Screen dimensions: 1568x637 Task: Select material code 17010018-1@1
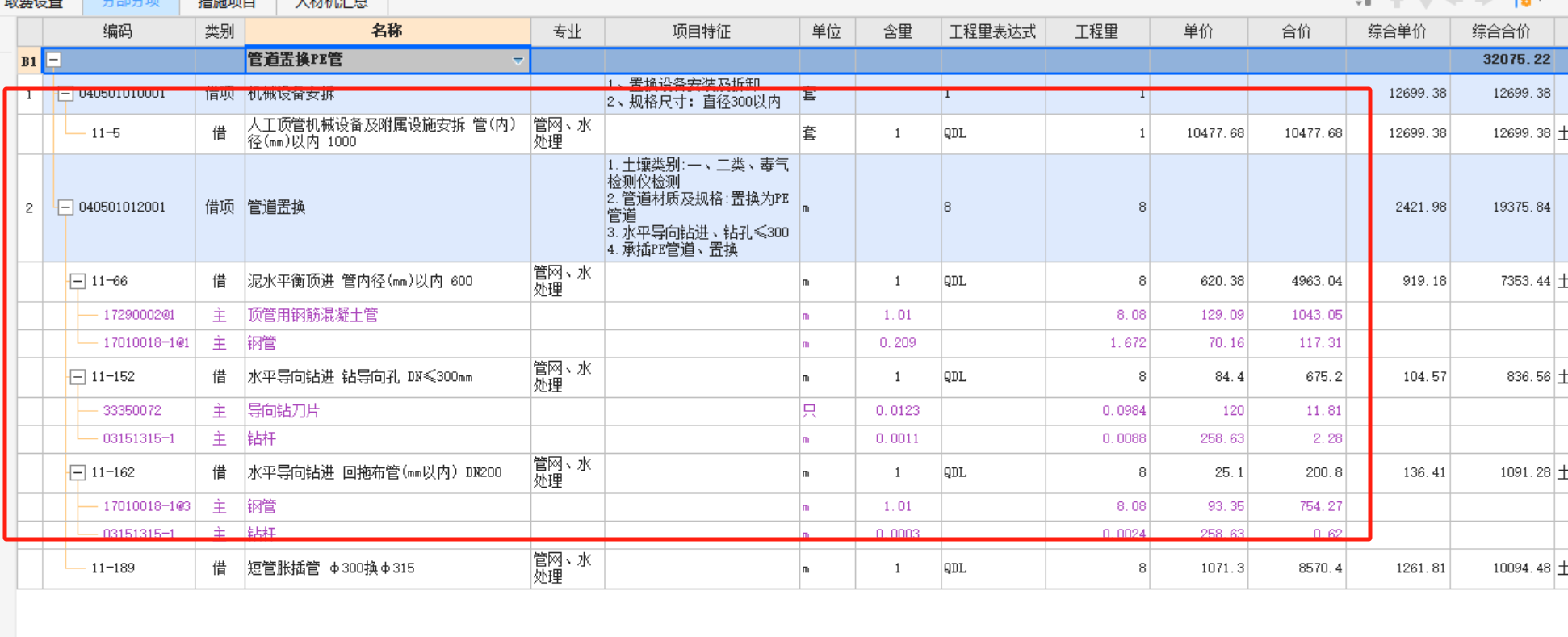tap(145, 343)
